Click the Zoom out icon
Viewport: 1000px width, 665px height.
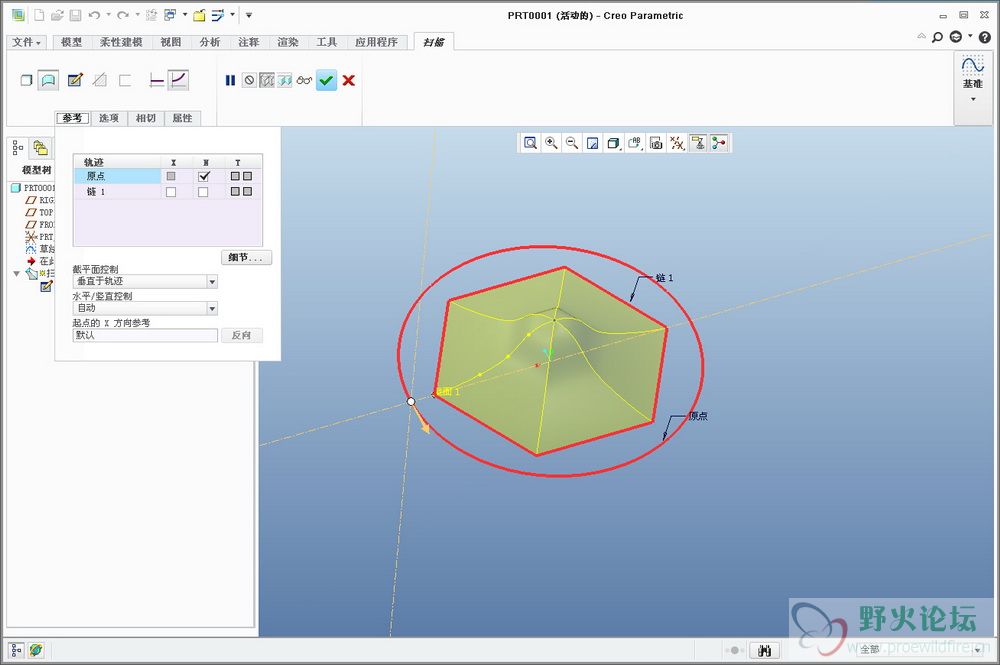pos(572,143)
